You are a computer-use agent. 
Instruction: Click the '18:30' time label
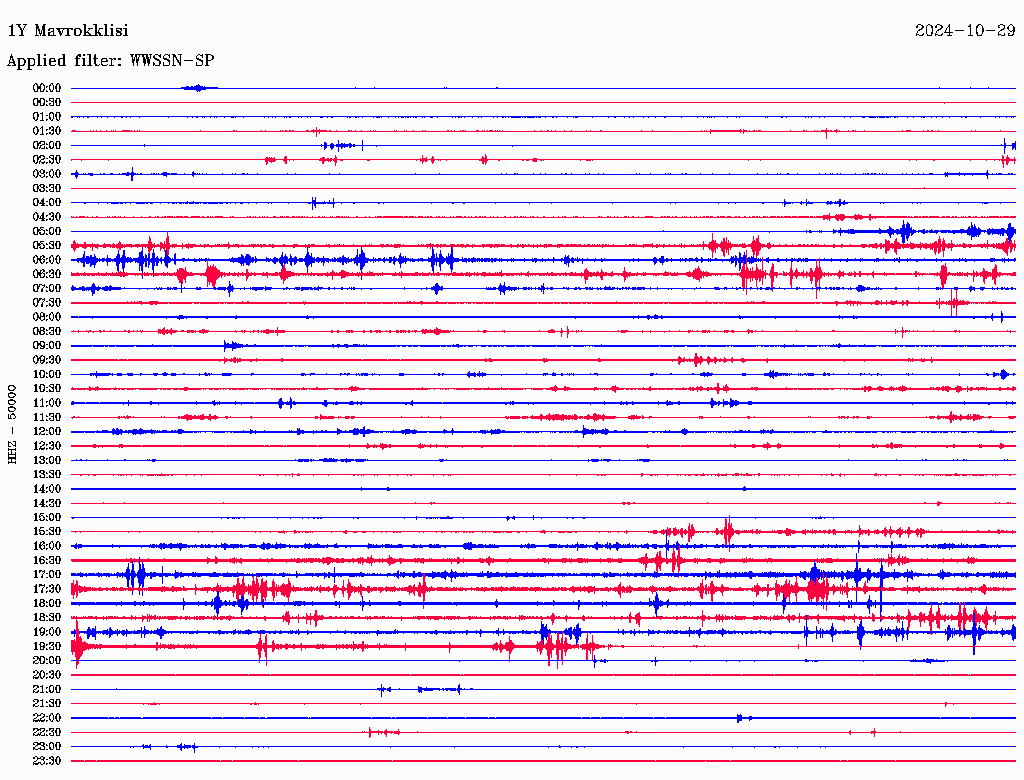point(46,618)
